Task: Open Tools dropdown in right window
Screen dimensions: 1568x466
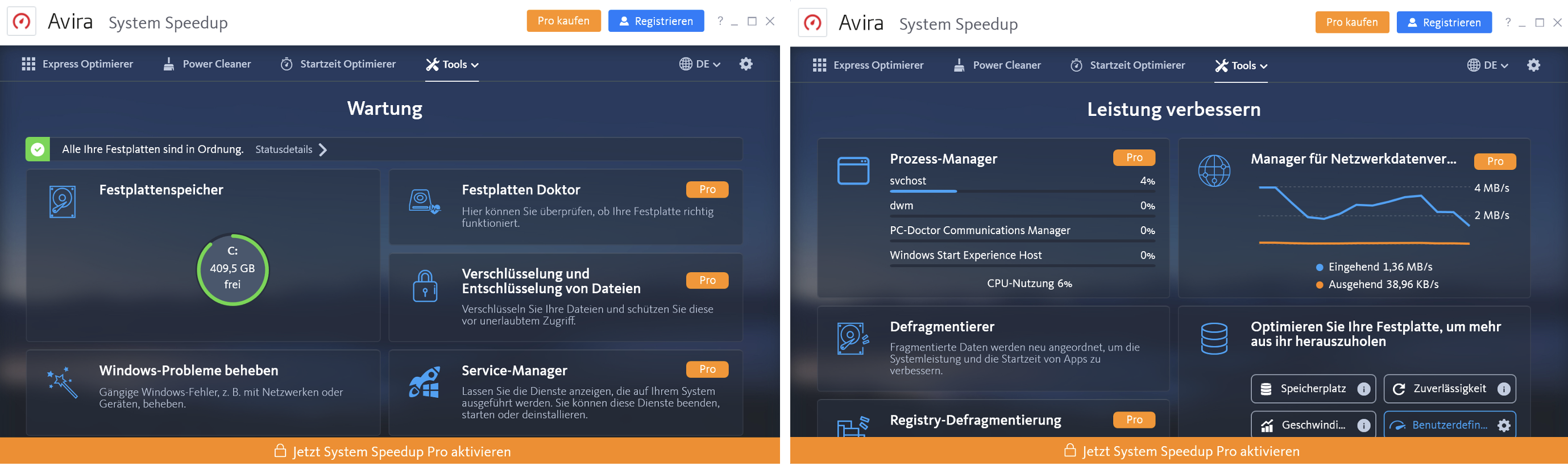Action: click(1241, 66)
